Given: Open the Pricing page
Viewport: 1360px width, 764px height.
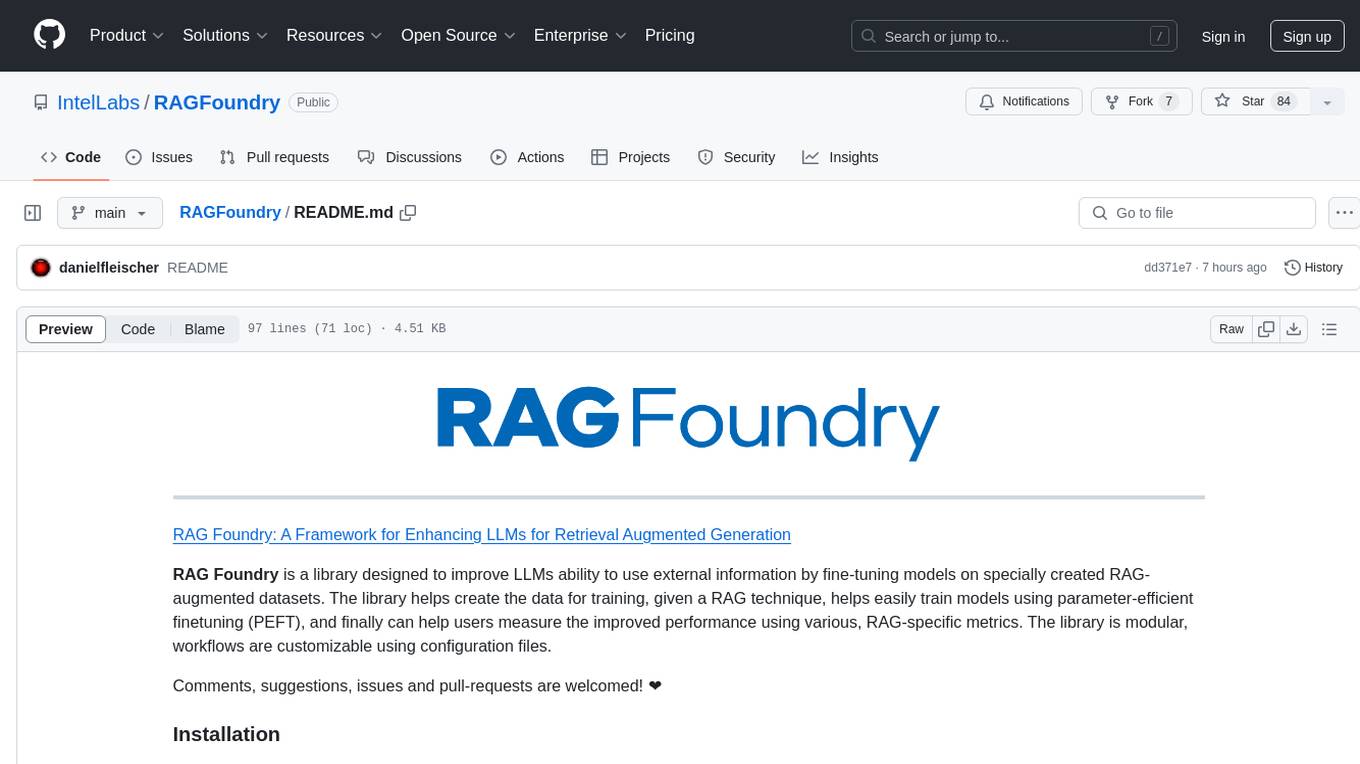Looking at the screenshot, I should coord(670,35).
